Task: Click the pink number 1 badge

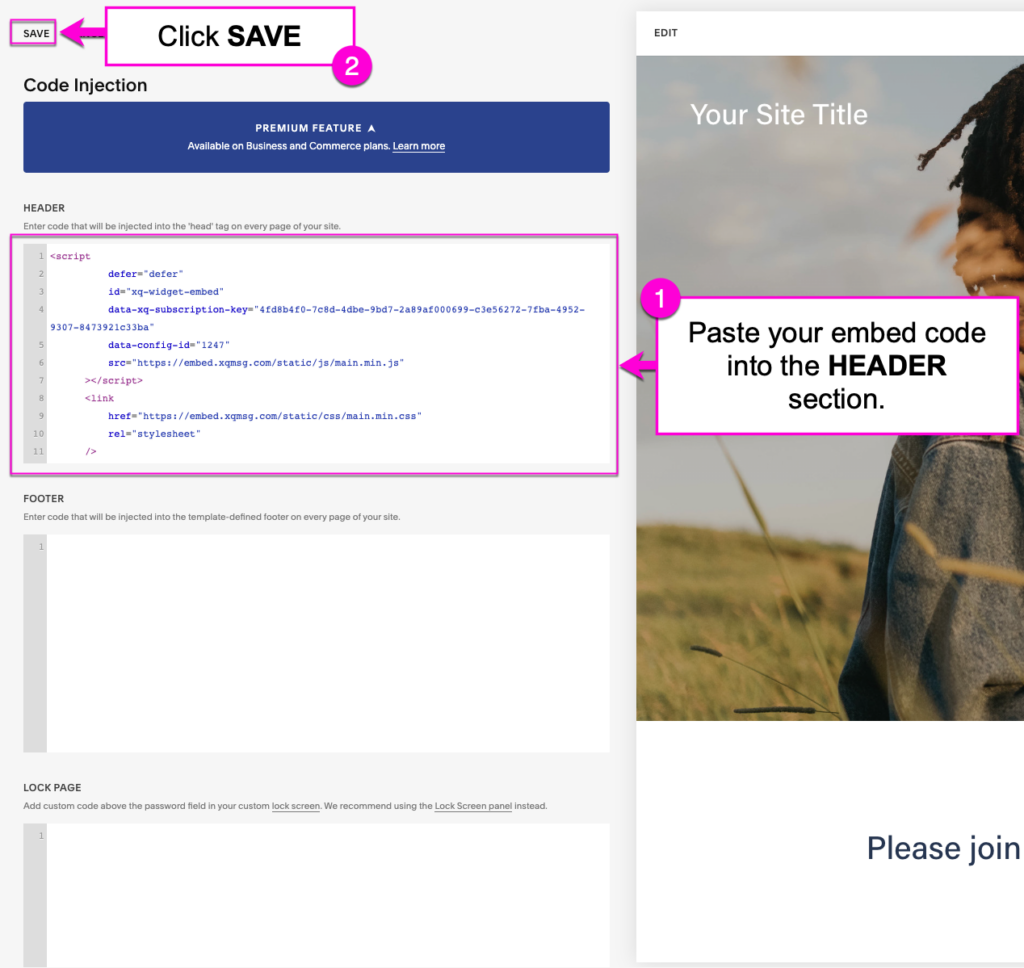Action: [x=659, y=299]
